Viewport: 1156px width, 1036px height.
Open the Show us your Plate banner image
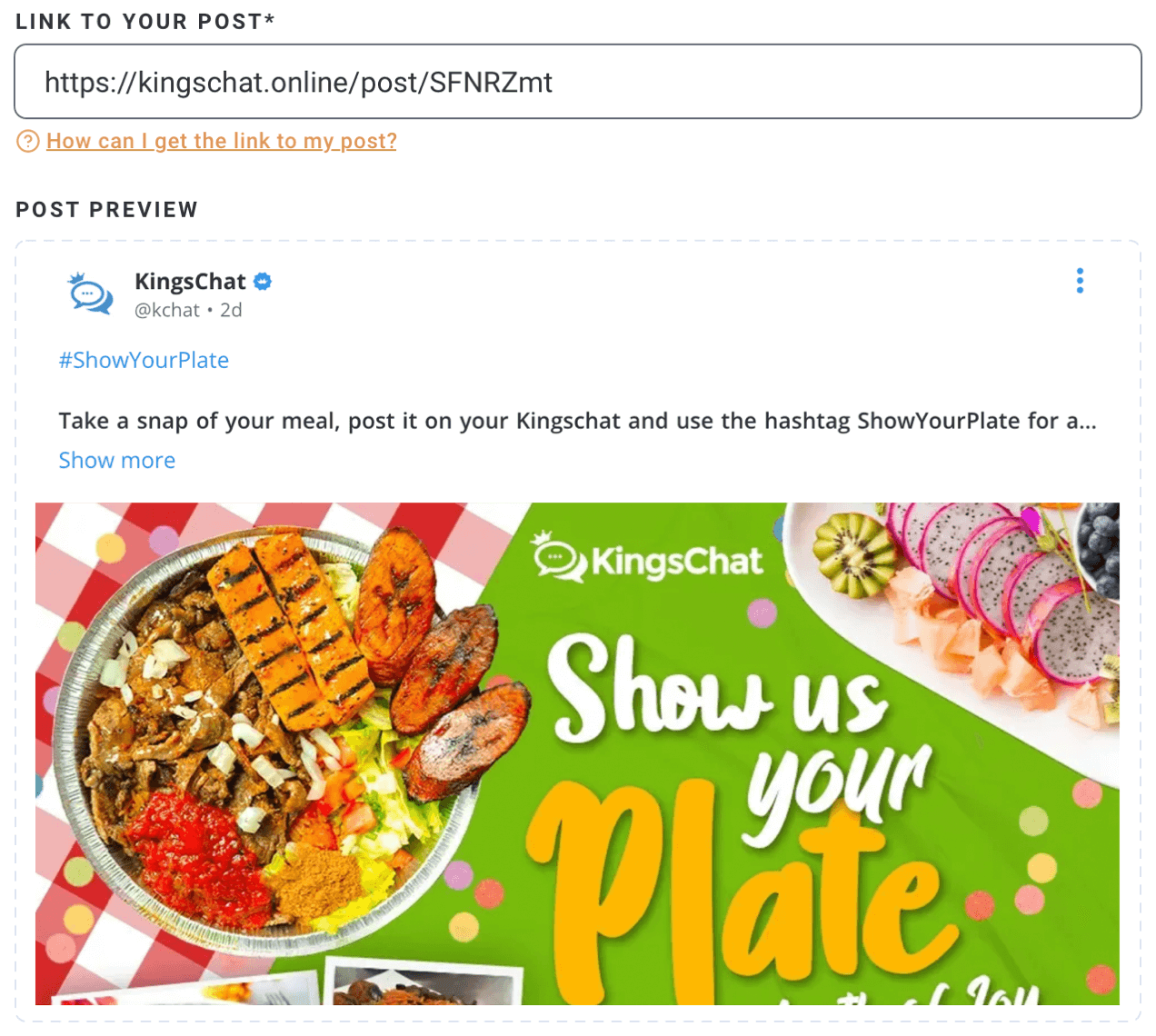577,753
